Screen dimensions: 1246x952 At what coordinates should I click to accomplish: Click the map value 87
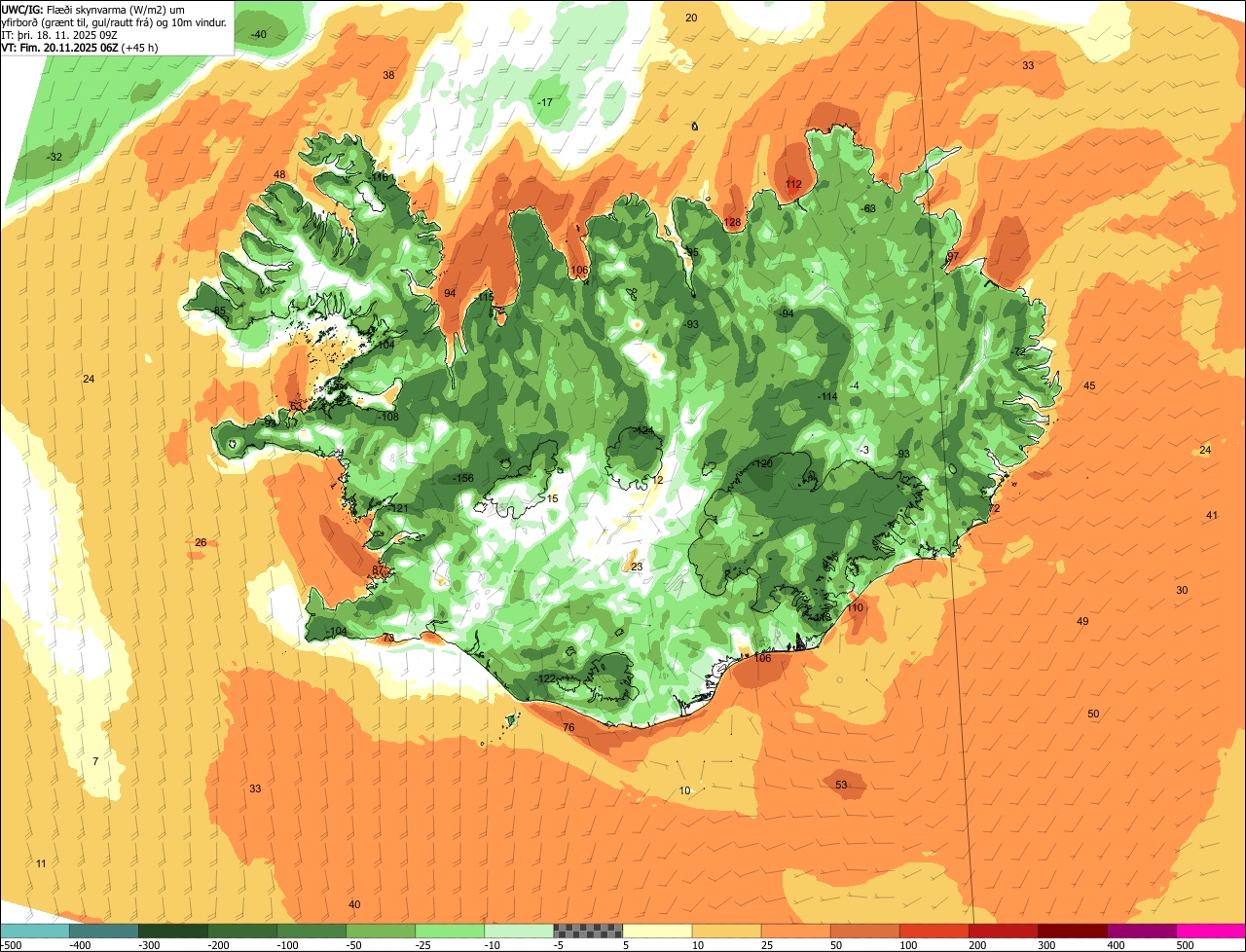point(379,570)
